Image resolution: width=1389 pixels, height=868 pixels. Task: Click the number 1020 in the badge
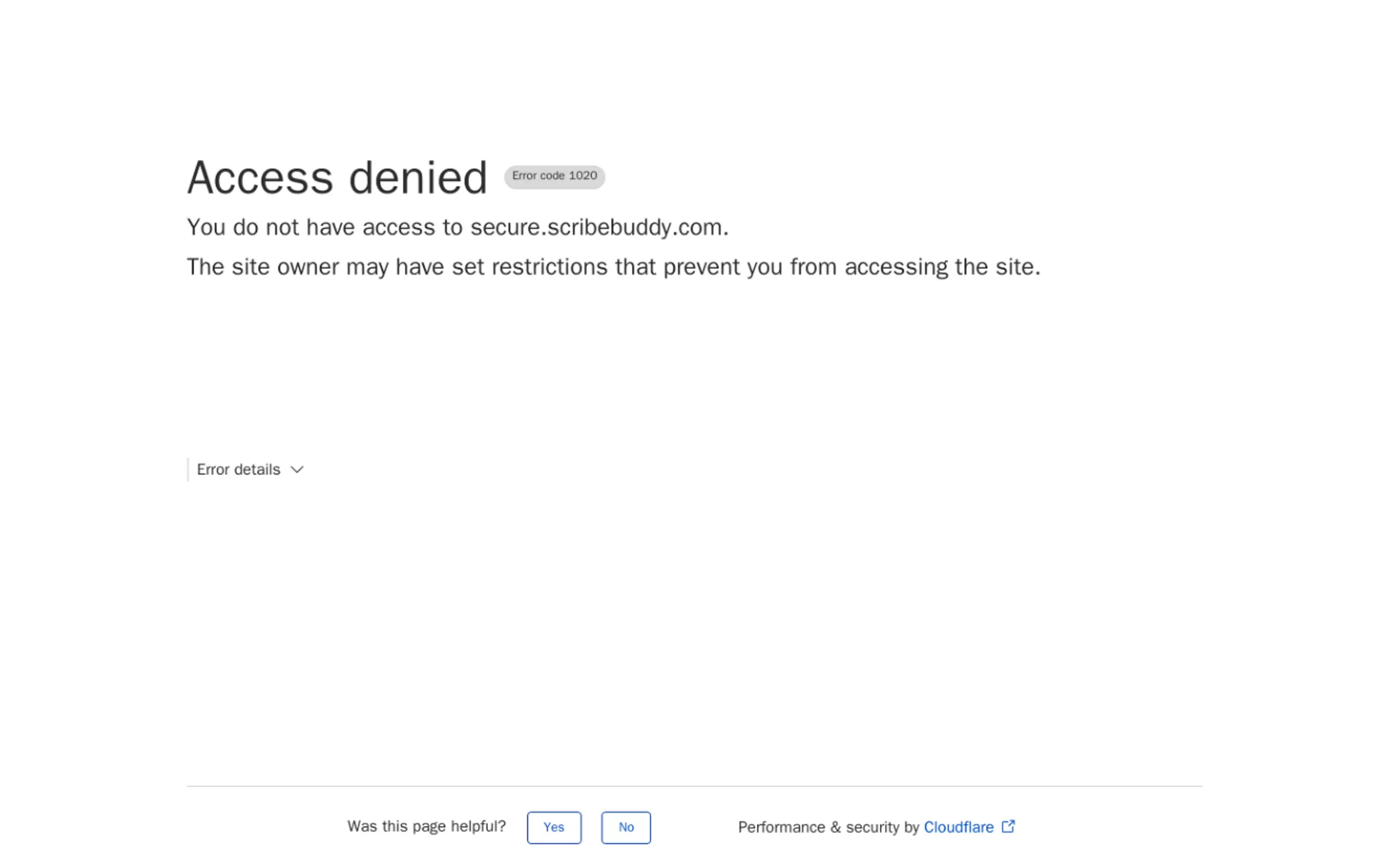coord(582,175)
